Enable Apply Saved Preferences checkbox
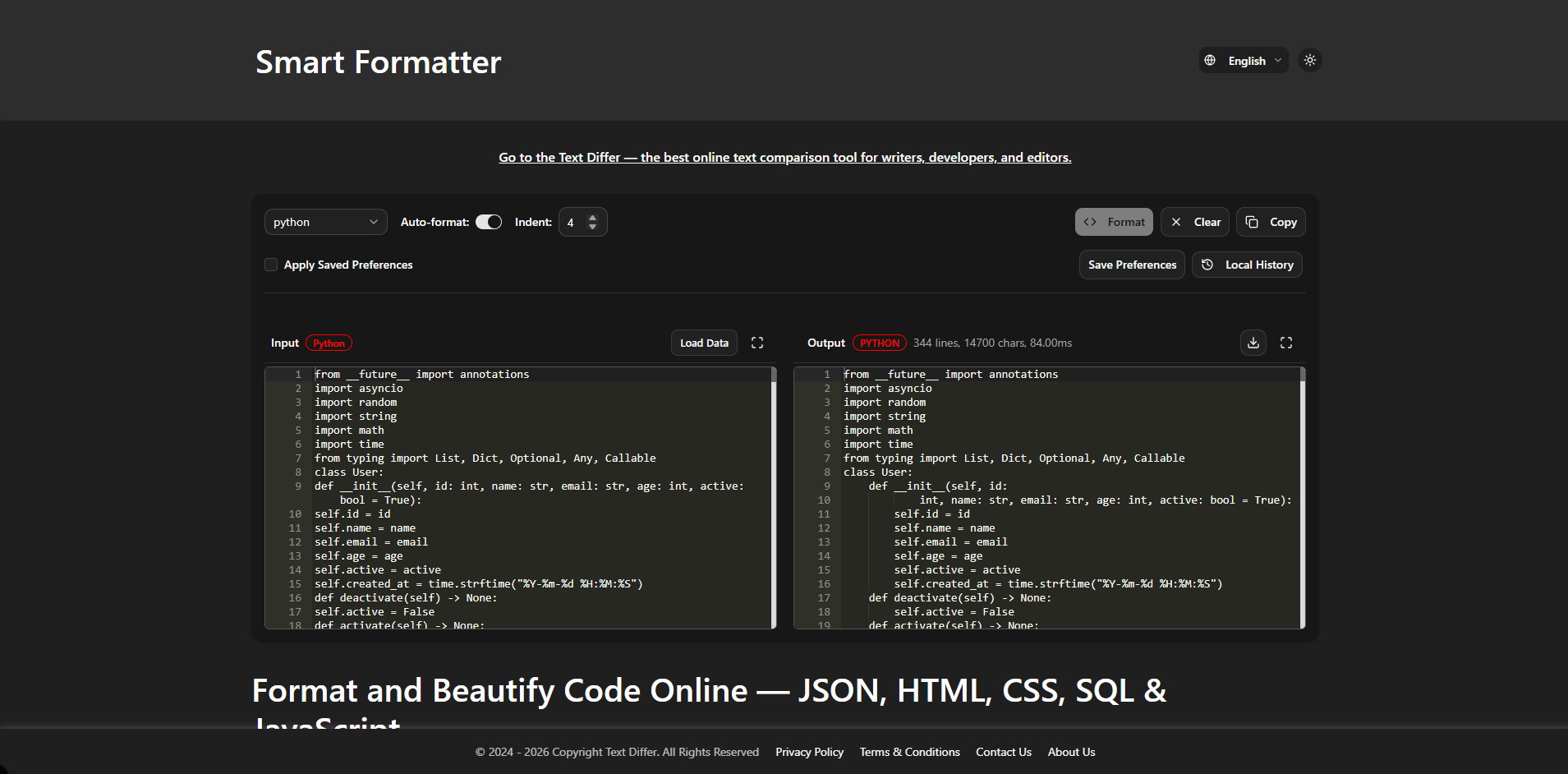Screen dimensions: 1568x774 271,265
